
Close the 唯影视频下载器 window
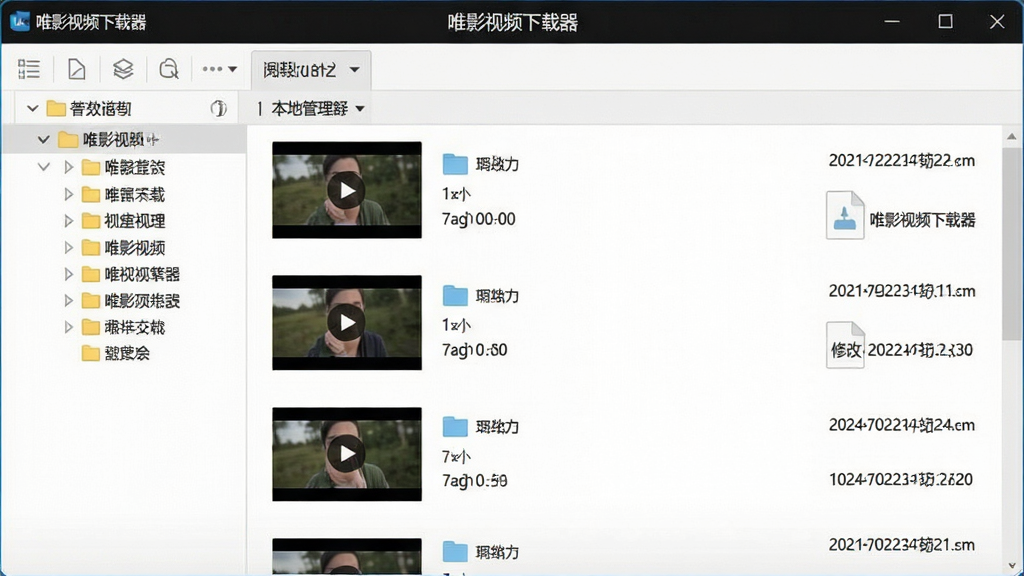997,22
